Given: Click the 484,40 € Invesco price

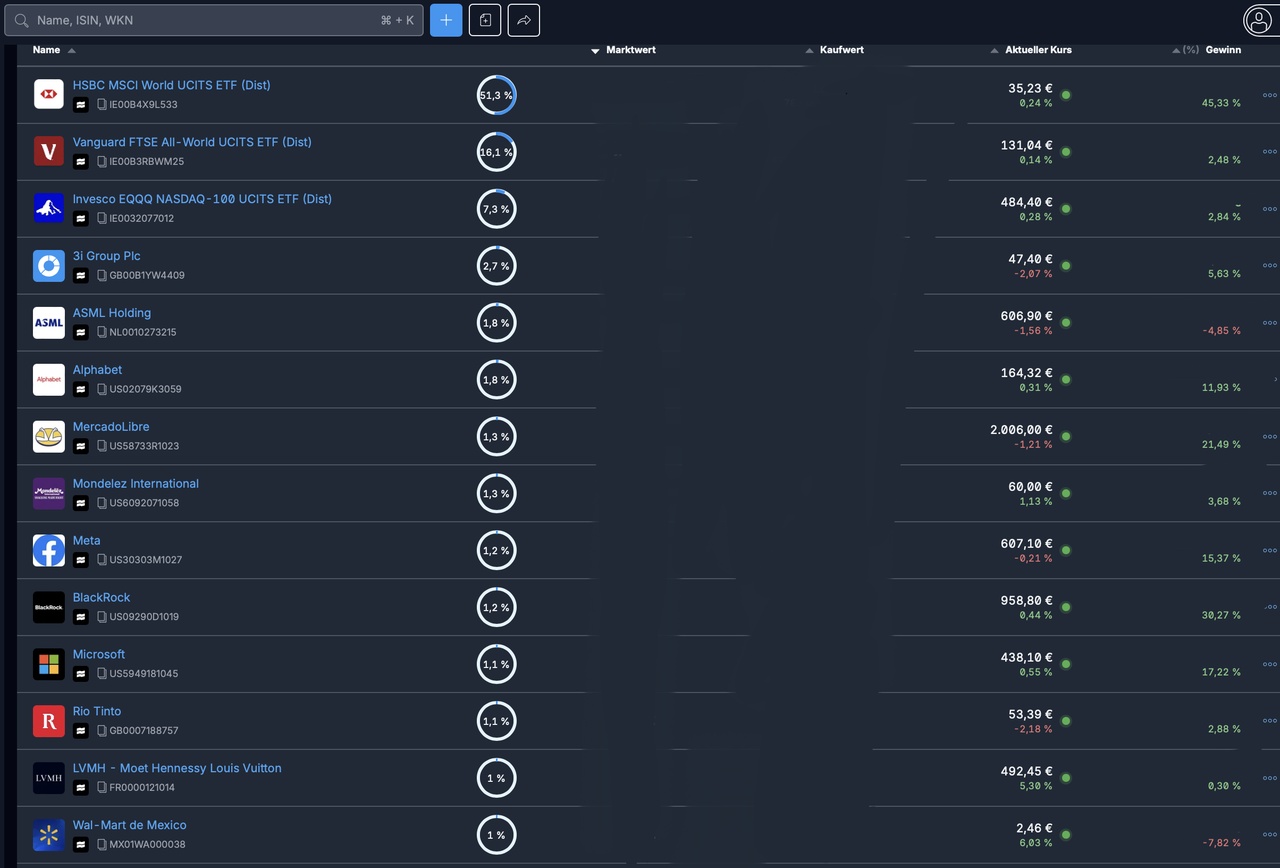Looking at the screenshot, I should (x=1027, y=202).
